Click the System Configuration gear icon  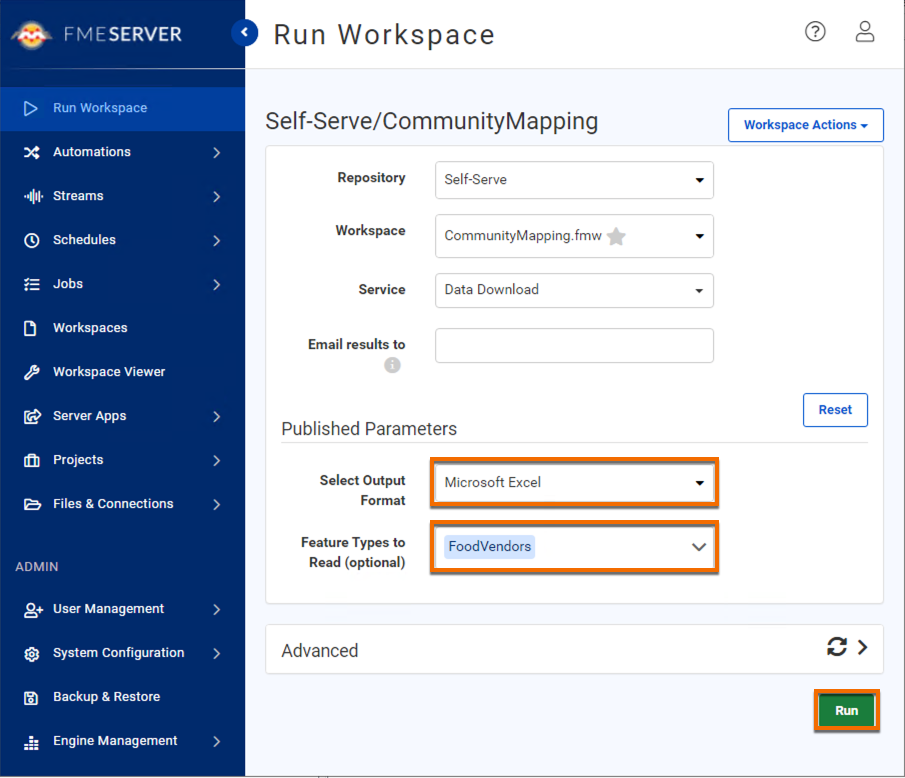click(x=32, y=653)
